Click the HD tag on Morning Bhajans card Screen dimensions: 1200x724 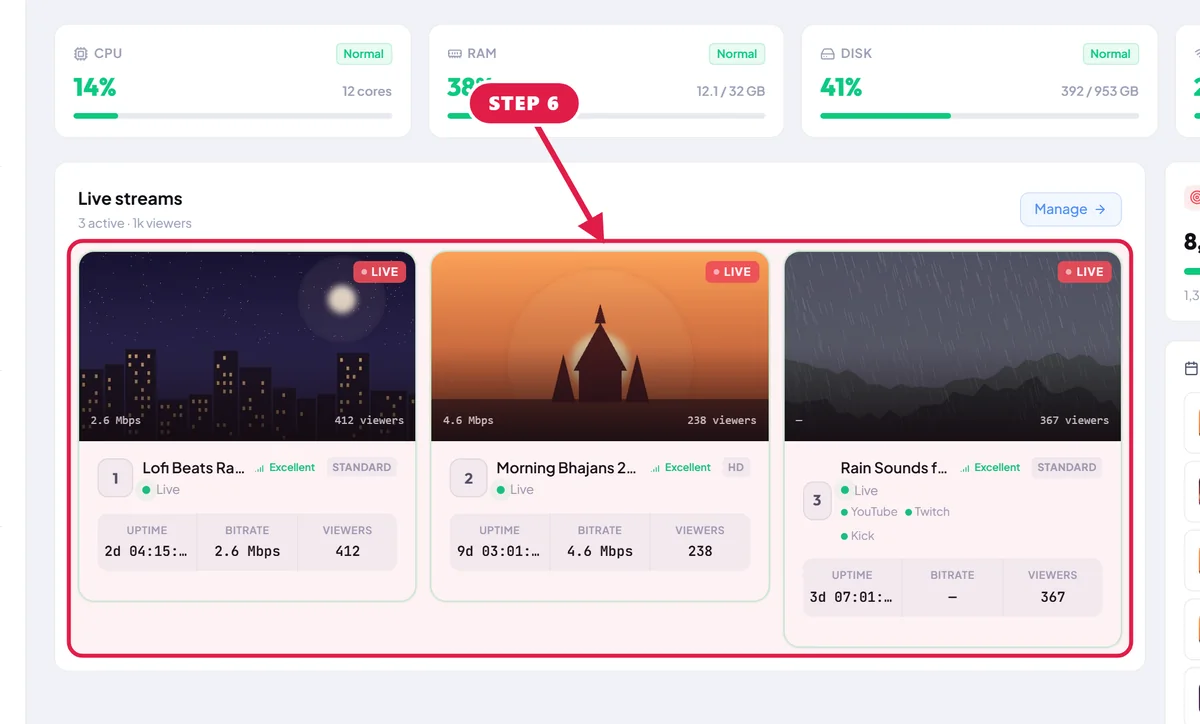click(736, 467)
